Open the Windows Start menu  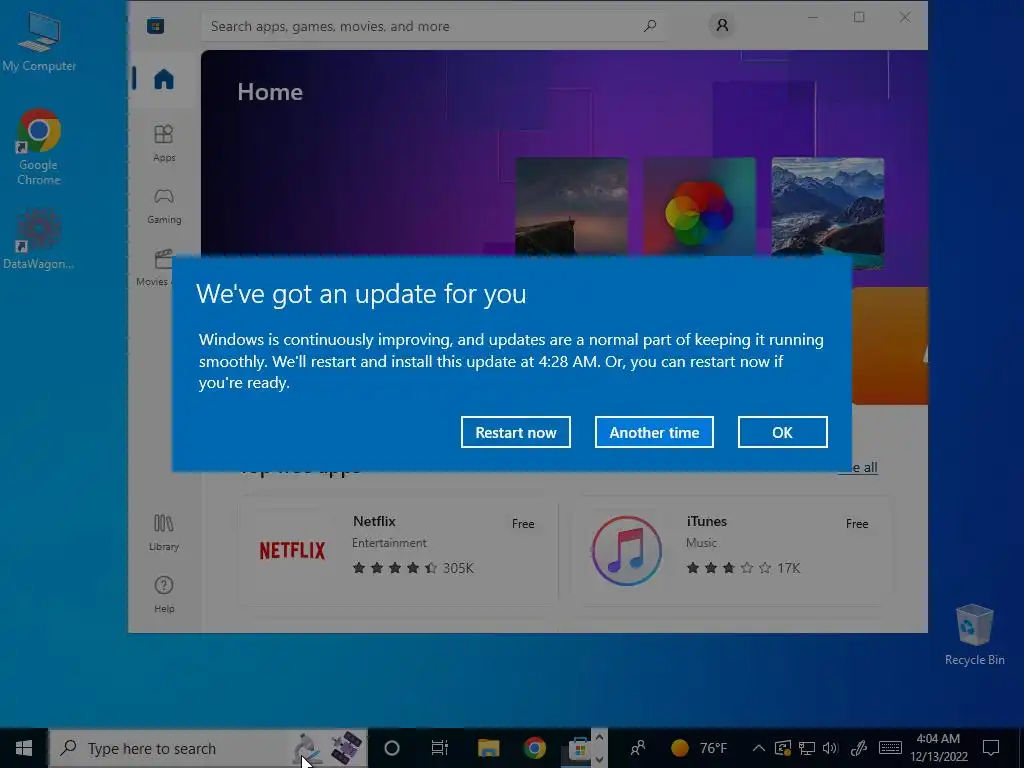coord(24,748)
